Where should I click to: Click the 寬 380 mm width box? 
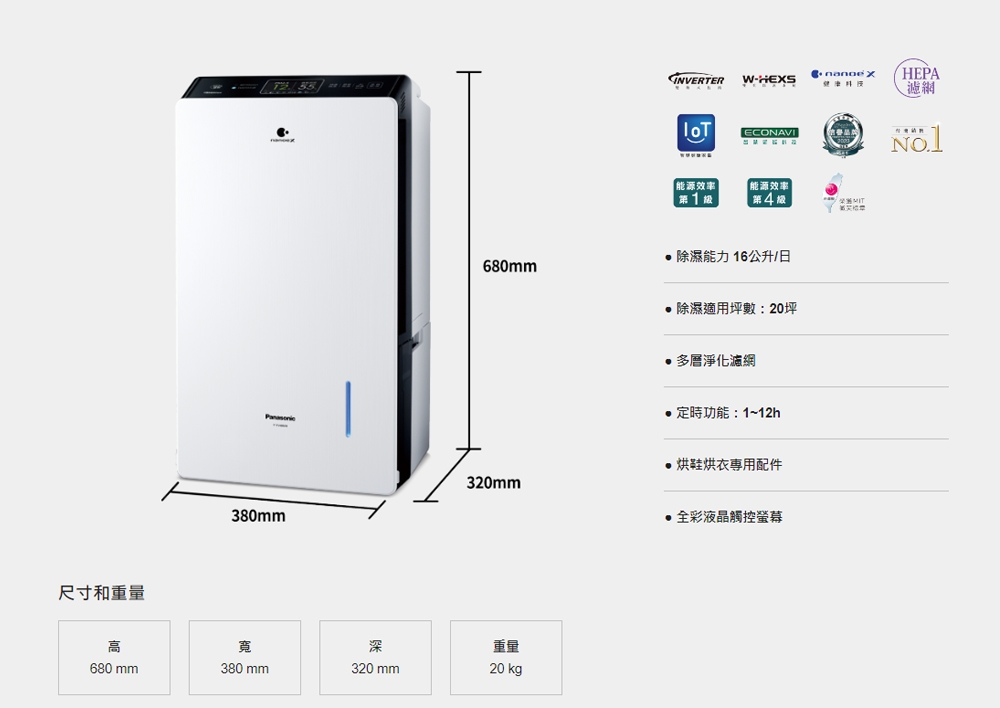[245, 658]
